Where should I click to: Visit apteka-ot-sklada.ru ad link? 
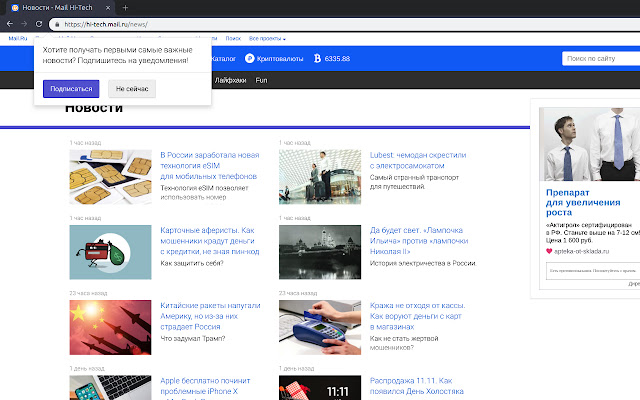pos(581,251)
